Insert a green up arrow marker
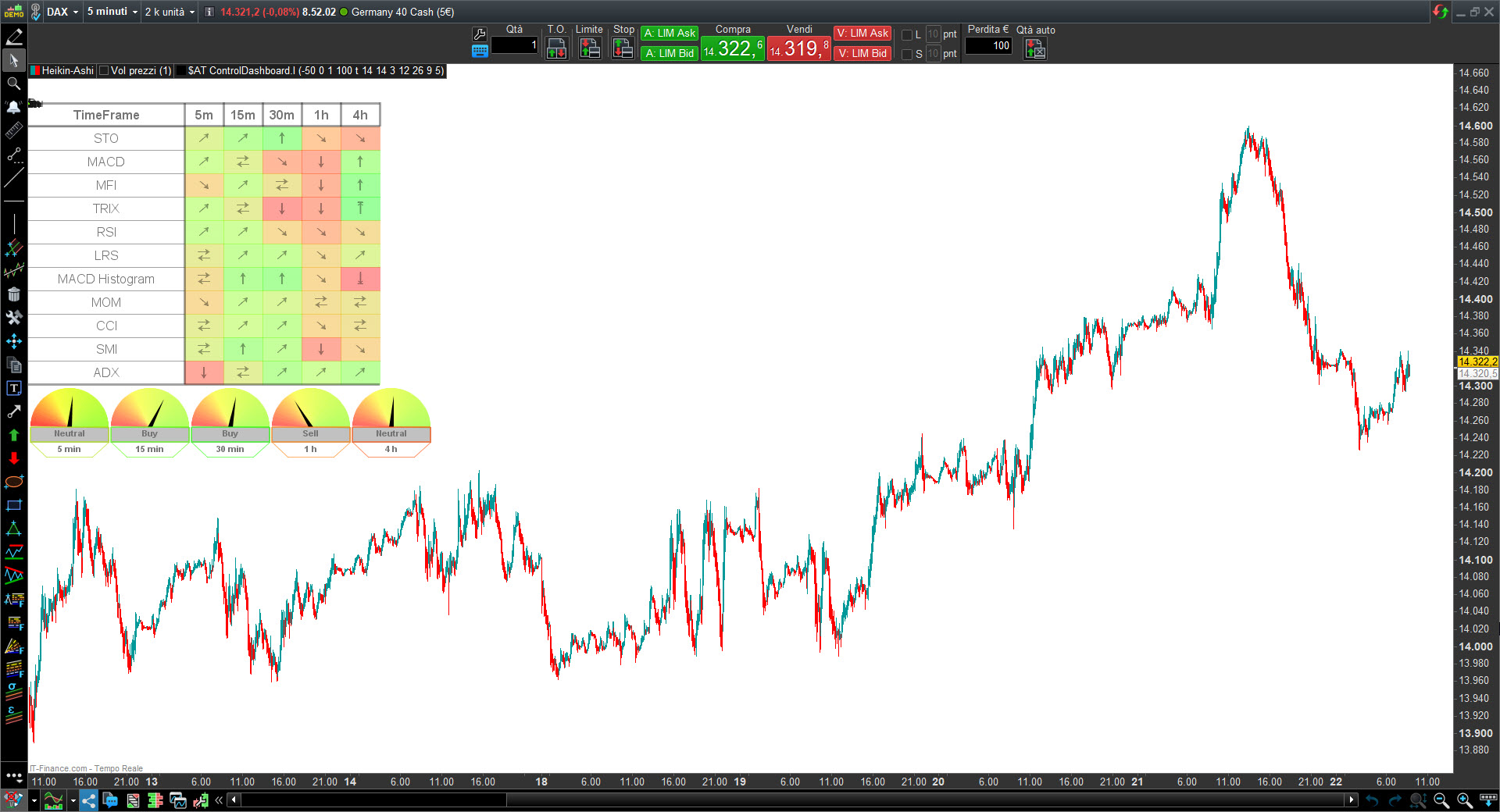Image resolution: width=1500 pixels, height=812 pixels. pos(13,435)
